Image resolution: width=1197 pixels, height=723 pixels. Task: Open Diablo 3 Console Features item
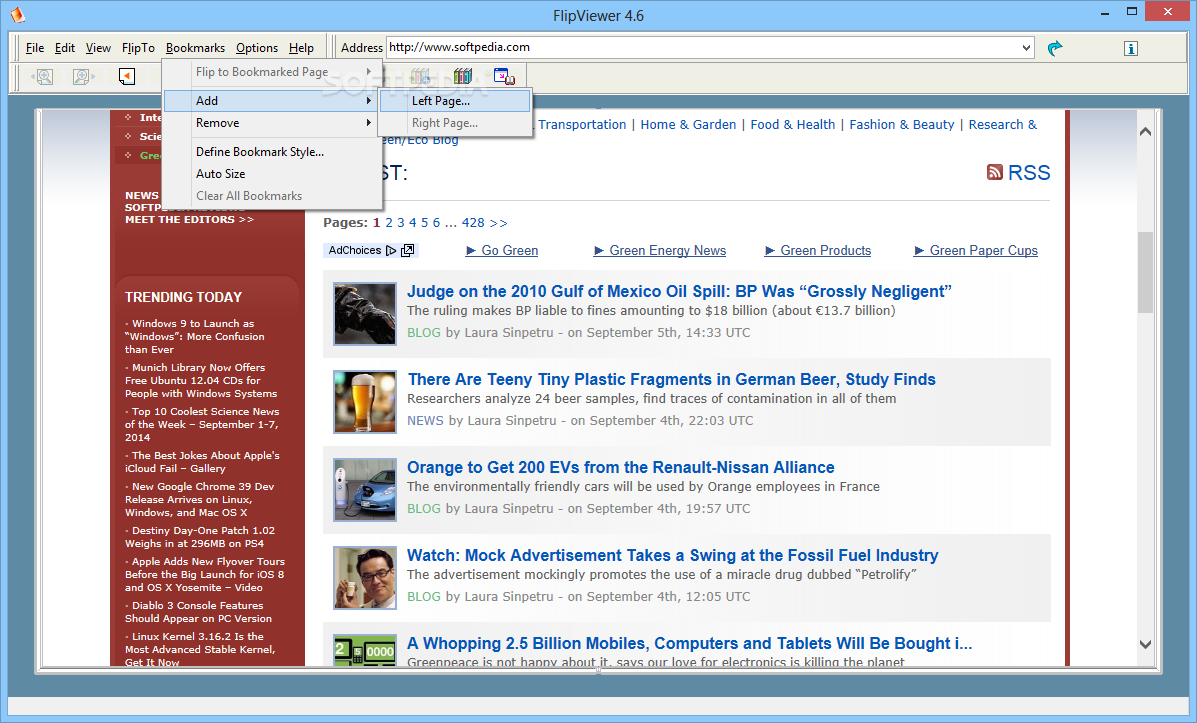[x=198, y=612]
